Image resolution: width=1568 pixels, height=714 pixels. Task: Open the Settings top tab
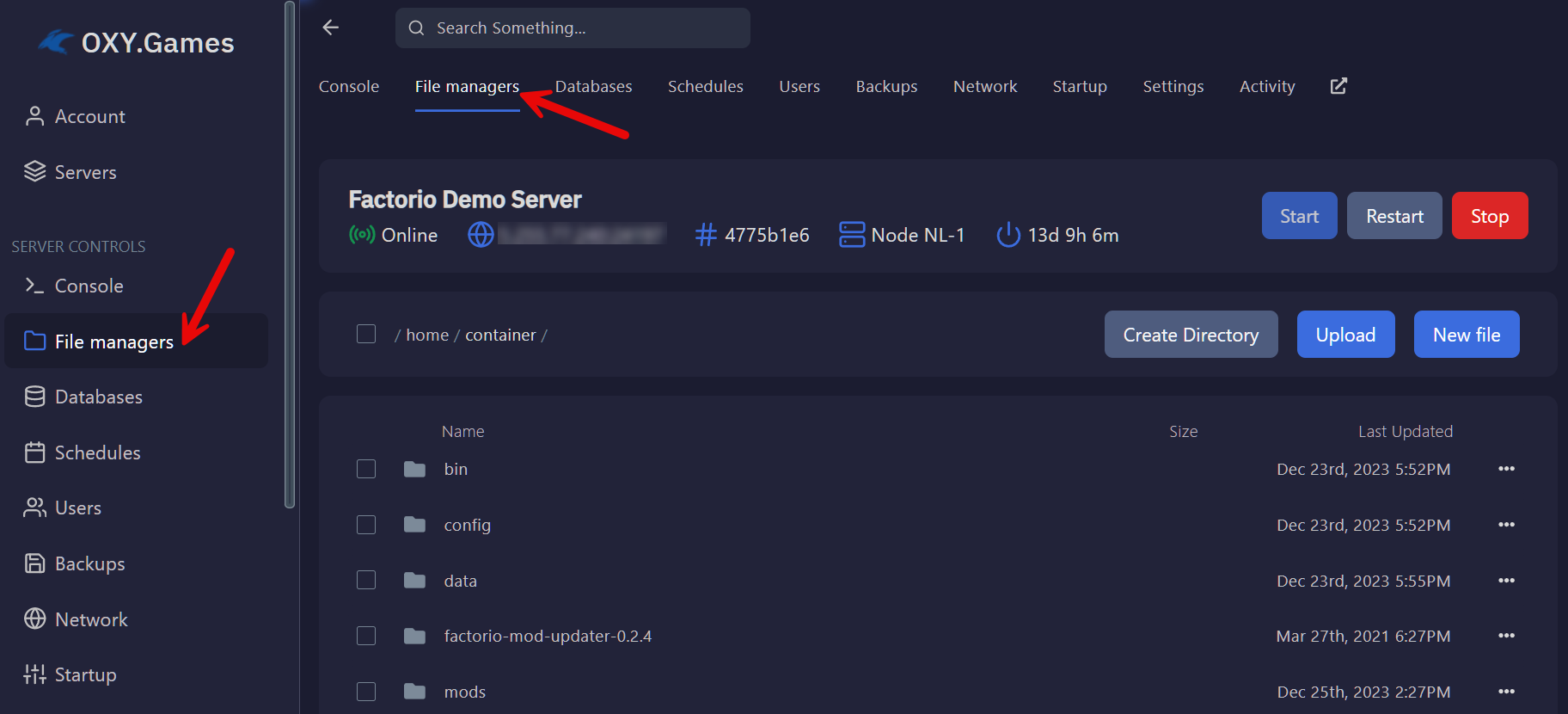[1173, 87]
